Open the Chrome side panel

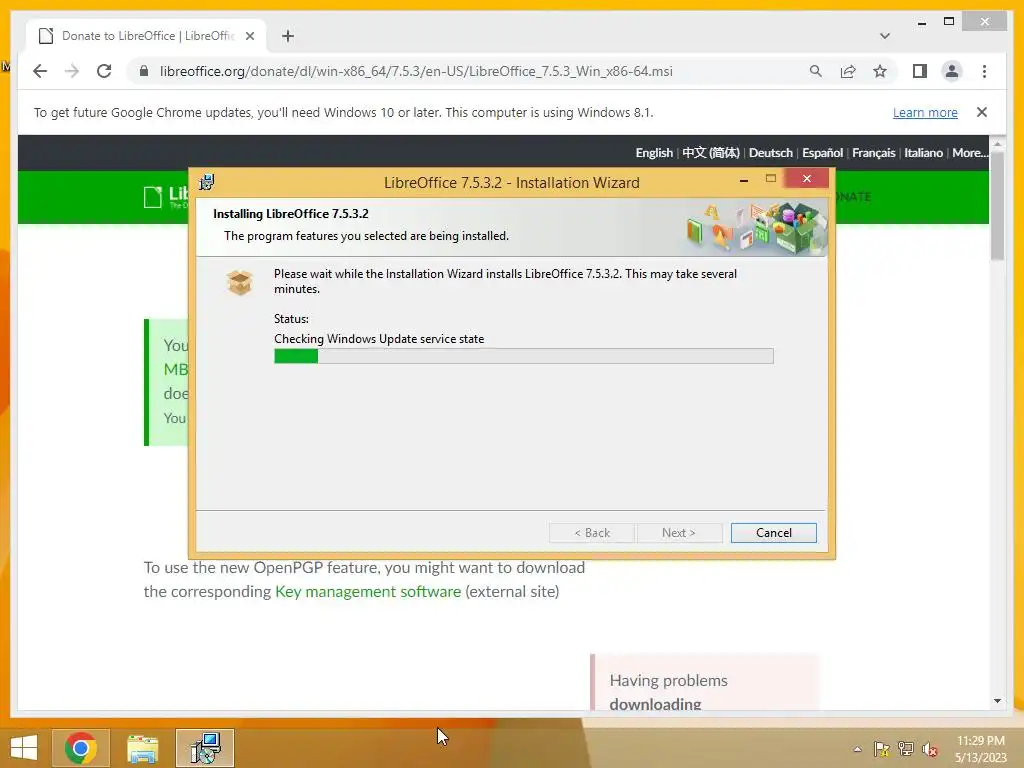(920, 71)
